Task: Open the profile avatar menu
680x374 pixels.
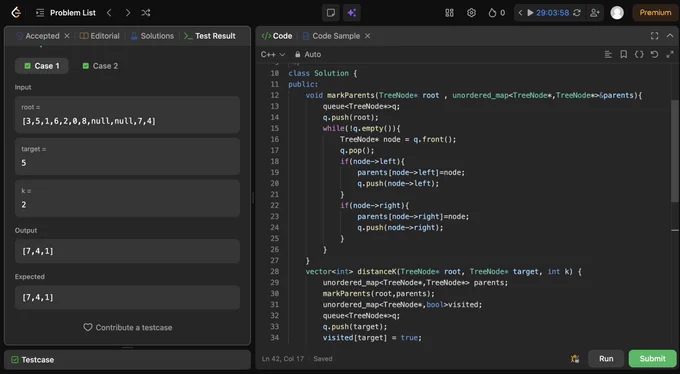Action: pyautogui.click(x=617, y=13)
